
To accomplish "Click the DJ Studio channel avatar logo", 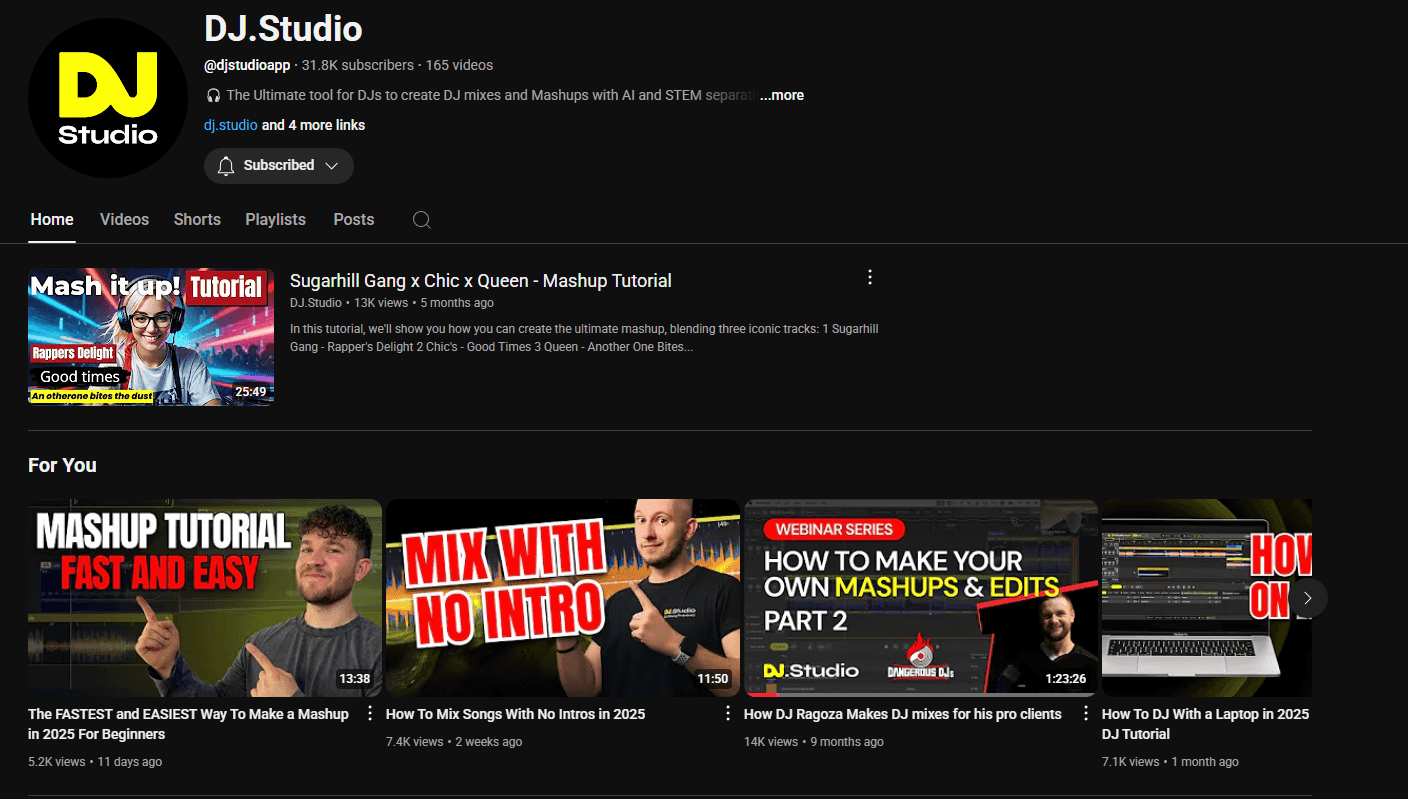I will point(108,98).
